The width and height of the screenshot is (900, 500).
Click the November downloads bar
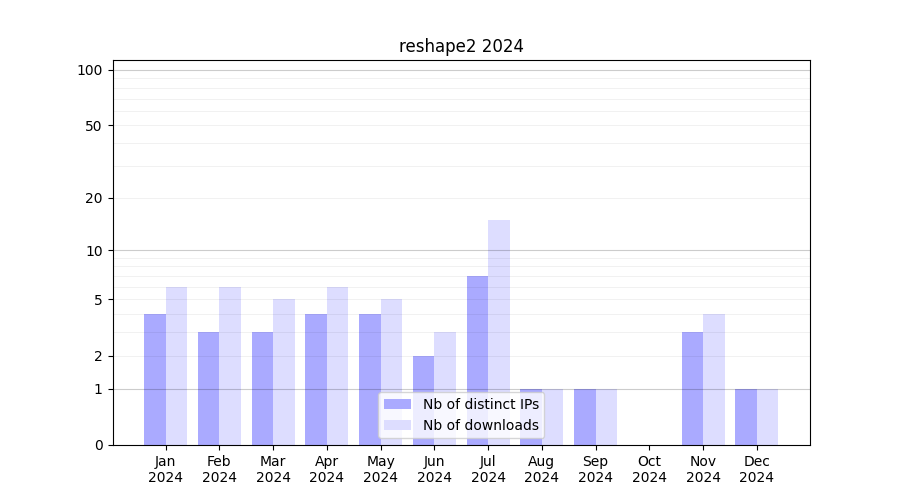tap(714, 380)
